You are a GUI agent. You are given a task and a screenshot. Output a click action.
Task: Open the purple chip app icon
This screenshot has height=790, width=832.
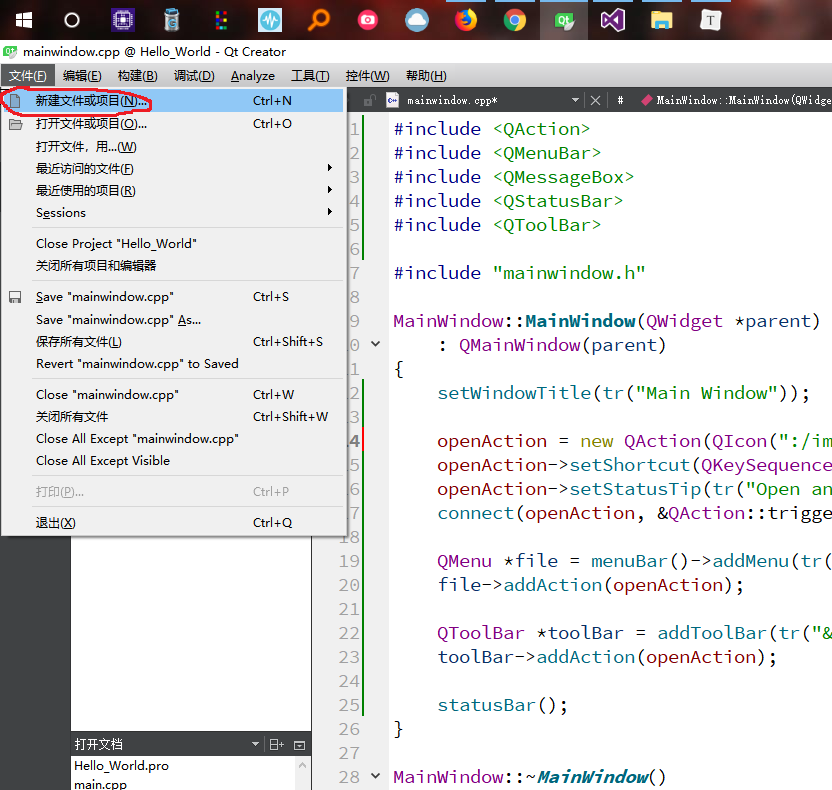[x=123, y=20]
